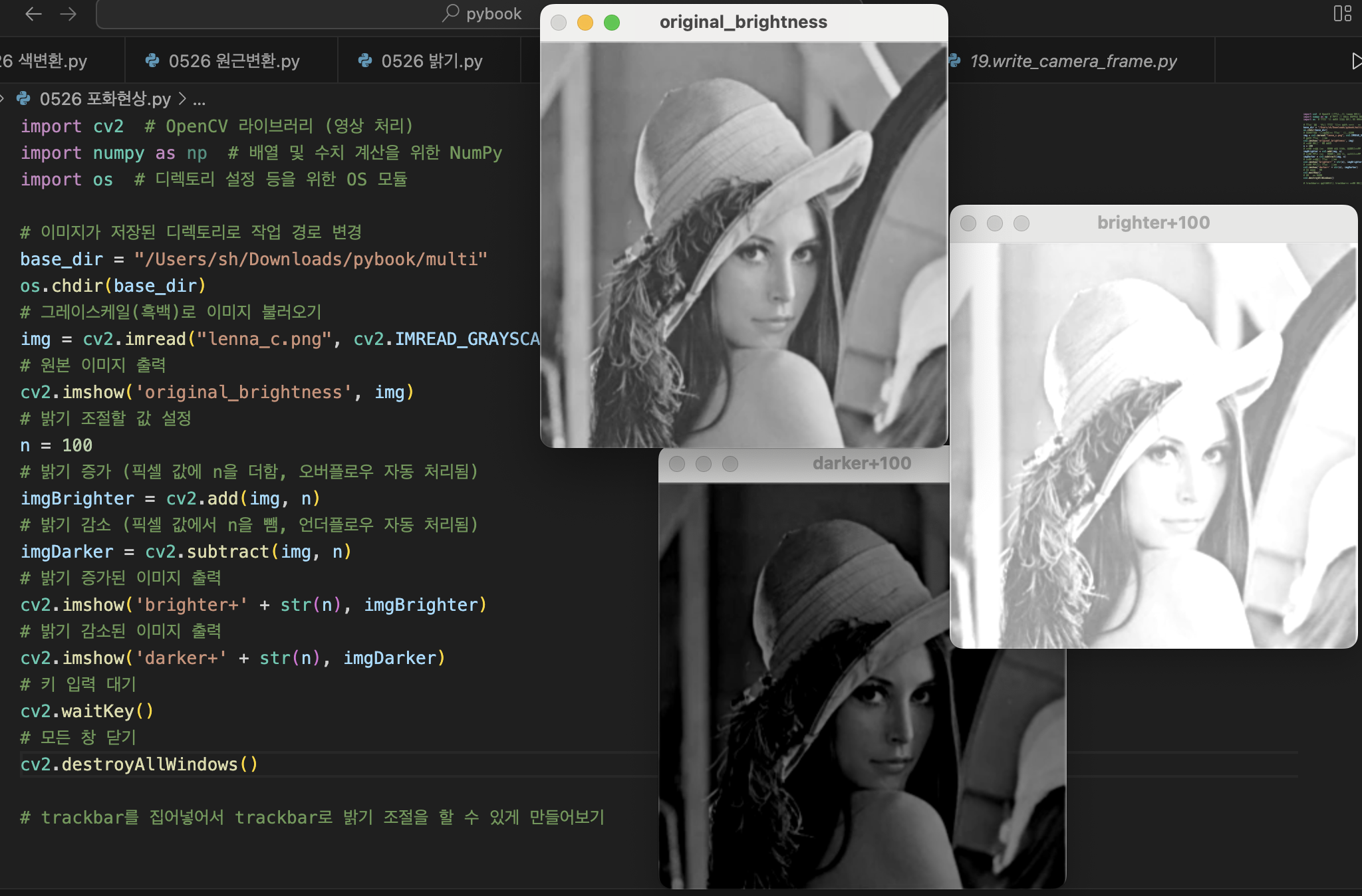This screenshot has height=896, width=1362.
Task: Click the customize layout icon at top right
Action: coord(1342,13)
